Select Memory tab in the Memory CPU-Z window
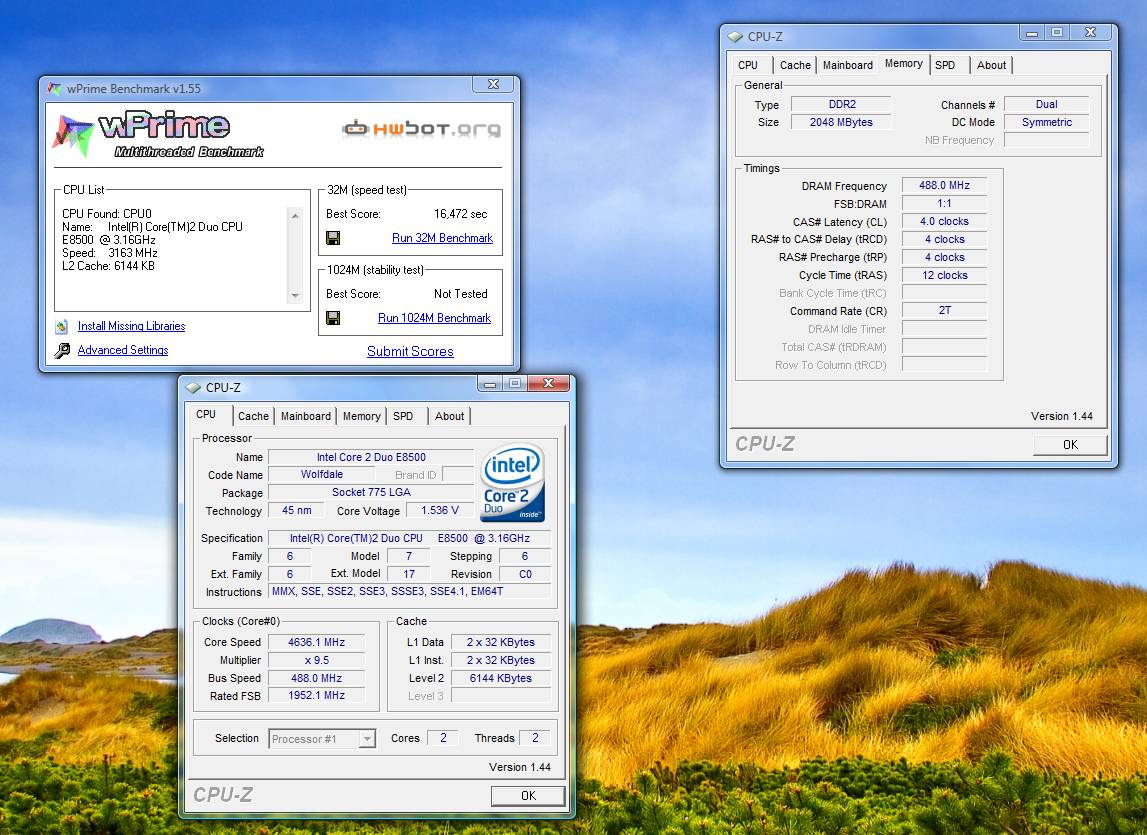The width and height of the screenshot is (1147, 835). coord(903,63)
